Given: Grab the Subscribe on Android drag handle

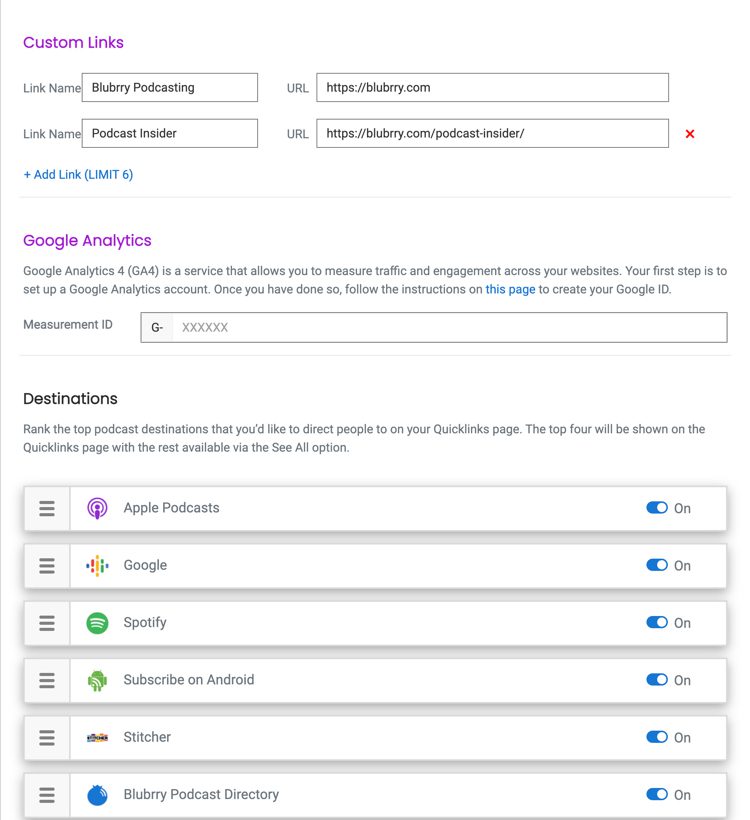Looking at the screenshot, I should pos(47,680).
